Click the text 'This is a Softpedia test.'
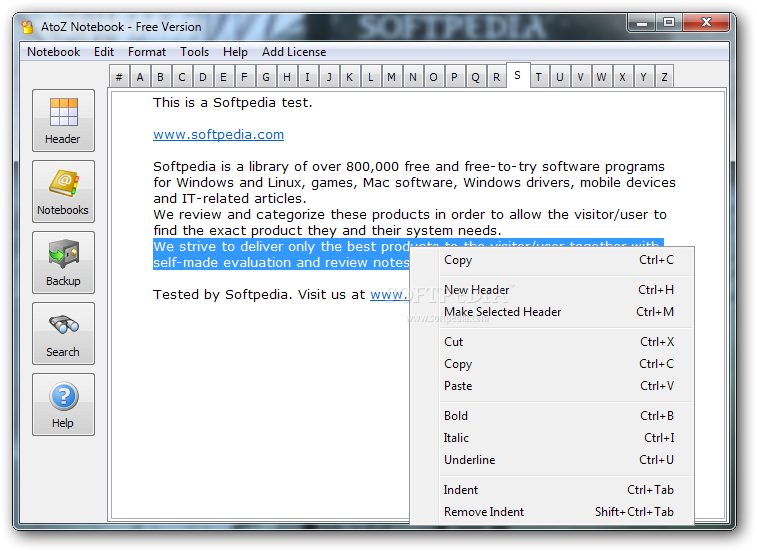Viewport: 757px width, 551px height. click(233, 102)
